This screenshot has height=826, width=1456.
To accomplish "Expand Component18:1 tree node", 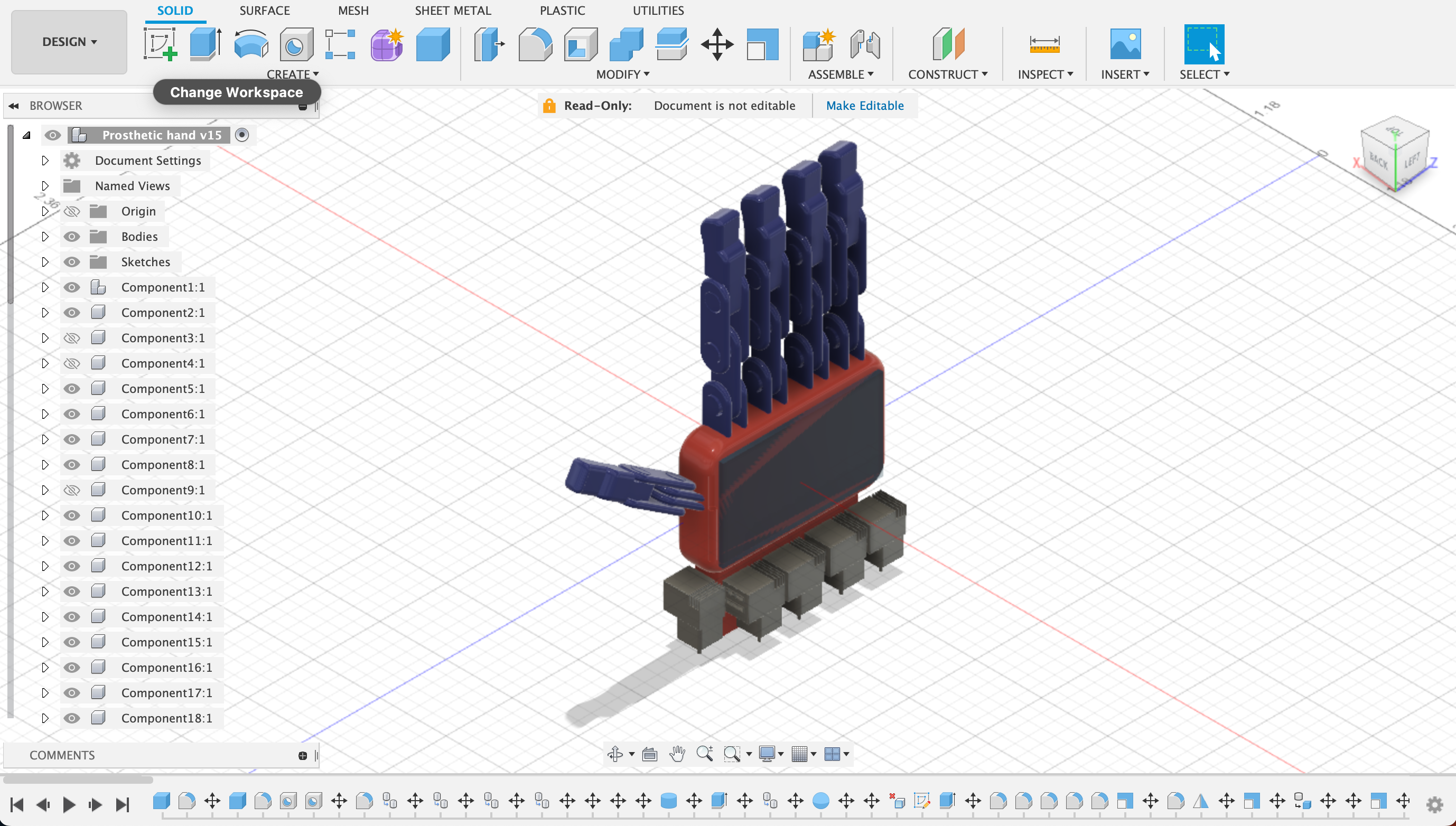I will (45, 718).
